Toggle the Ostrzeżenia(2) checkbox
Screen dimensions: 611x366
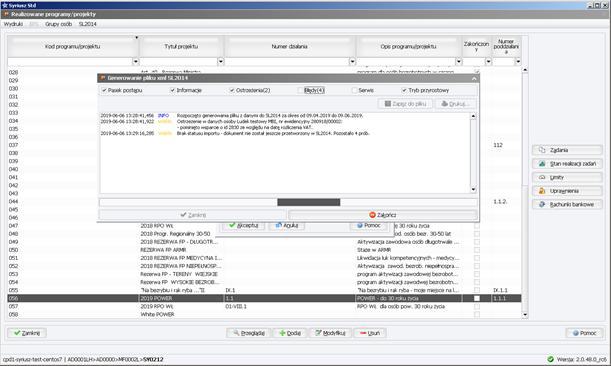232,90
